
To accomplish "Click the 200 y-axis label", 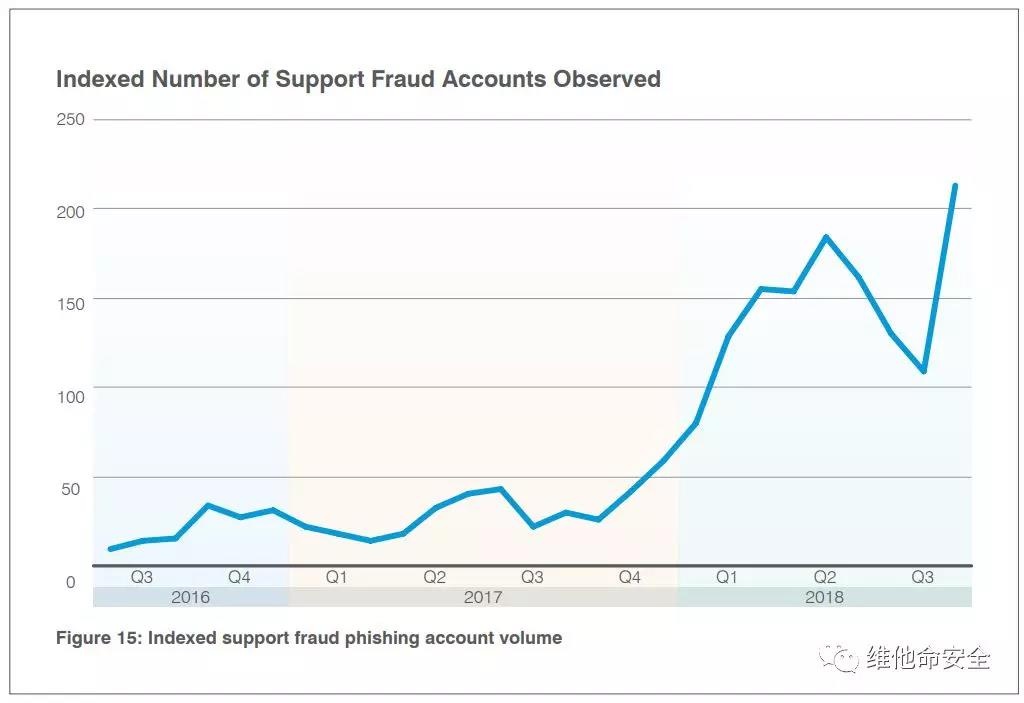I will coord(70,210).
